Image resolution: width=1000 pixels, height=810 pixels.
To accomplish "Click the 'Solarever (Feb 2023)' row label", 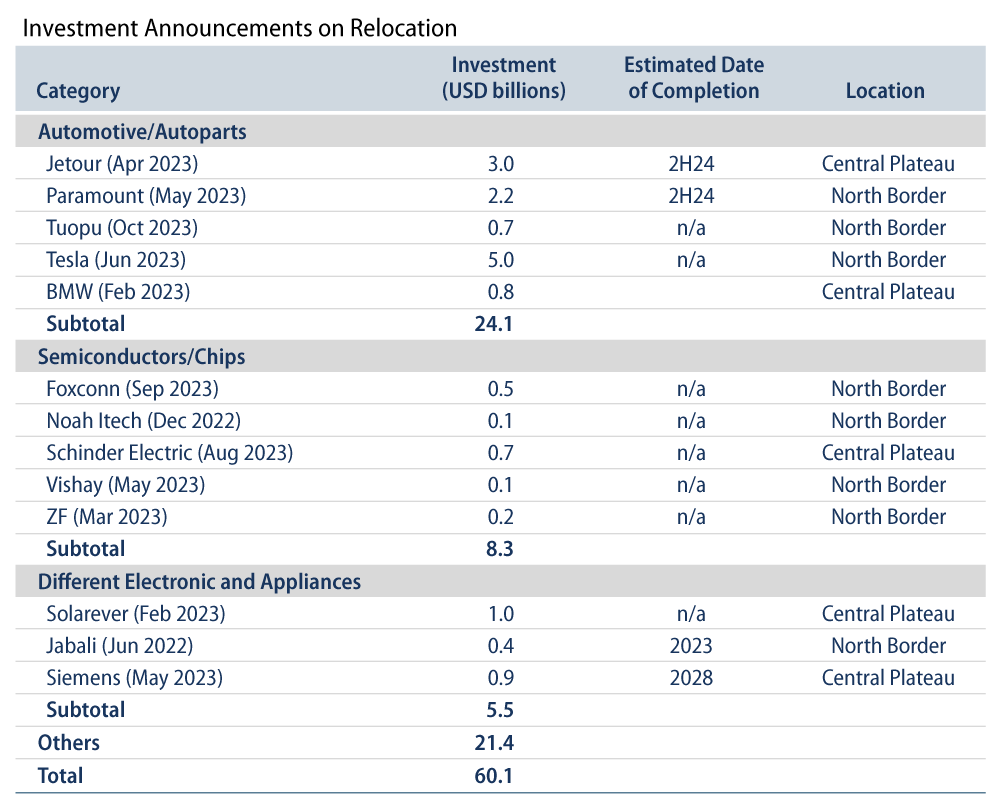I will [136, 614].
